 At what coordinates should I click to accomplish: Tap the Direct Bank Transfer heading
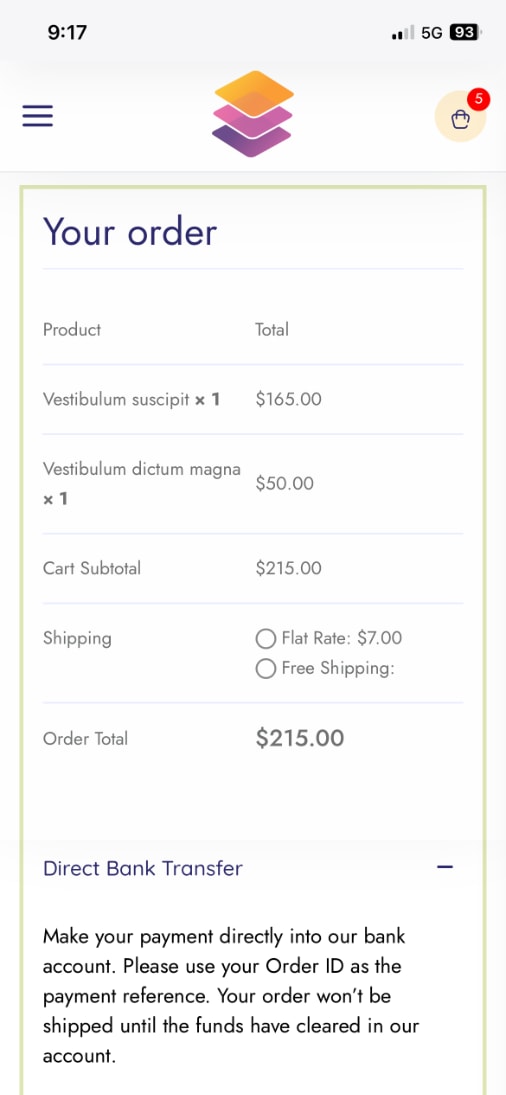pyautogui.click(x=143, y=868)
